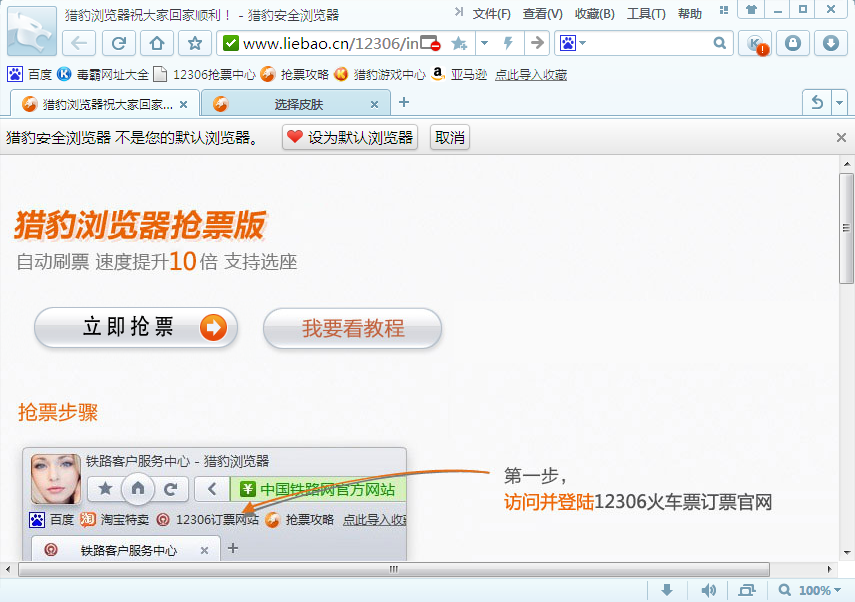Open the Baidu search engine selector dropdown
Image resolution: width=855 pixels, height=602 pixels.
572,43
